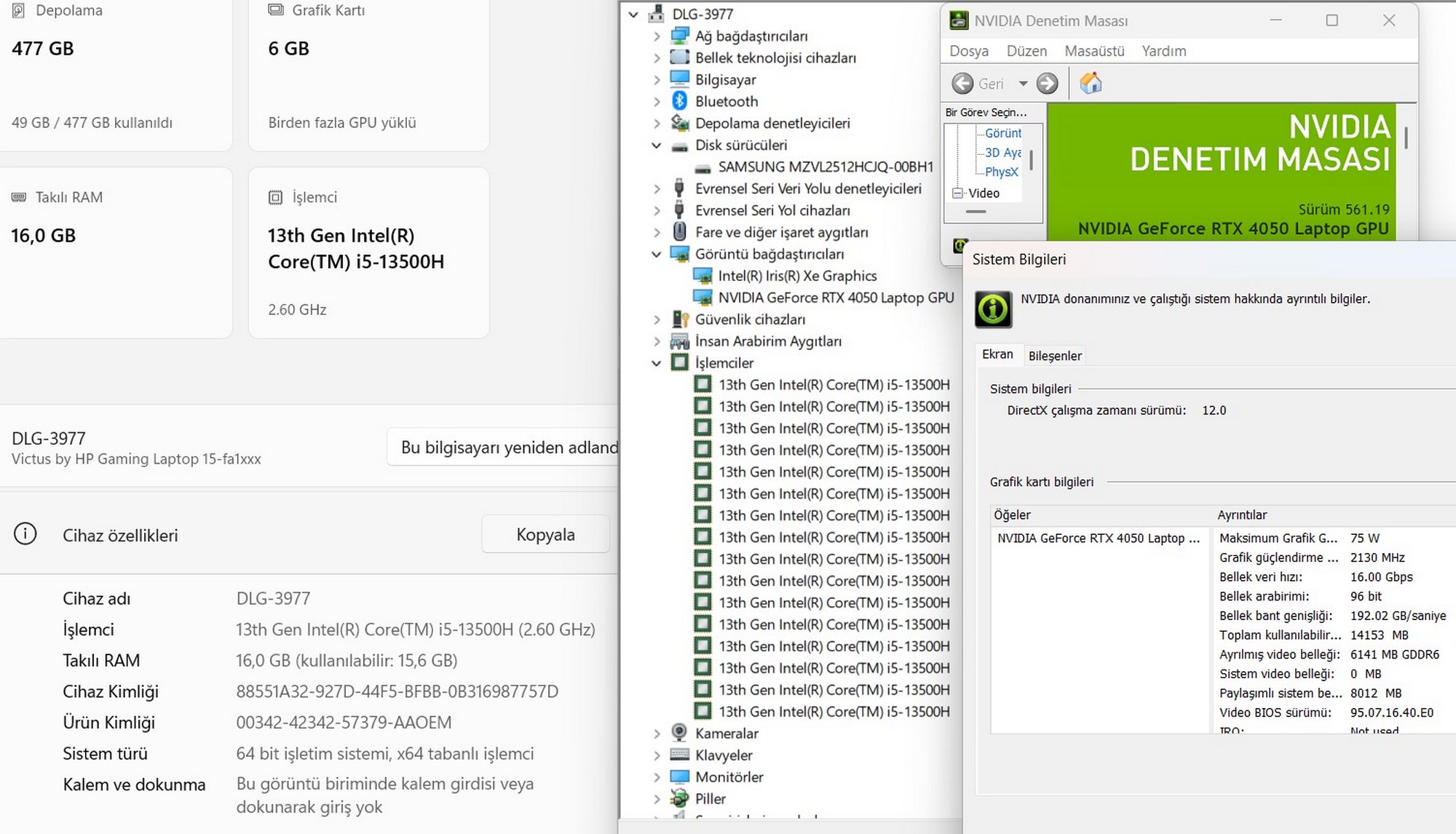
Task: Click the Klavyeler keyboard icon
Action: (x=679, y=754)
